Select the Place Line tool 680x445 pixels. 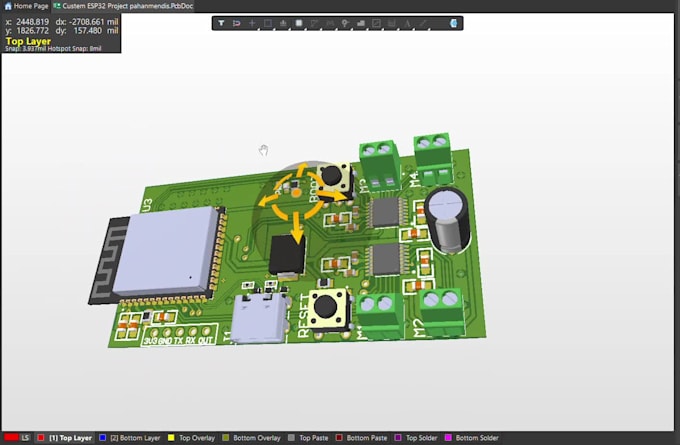(x=423, y=23)
